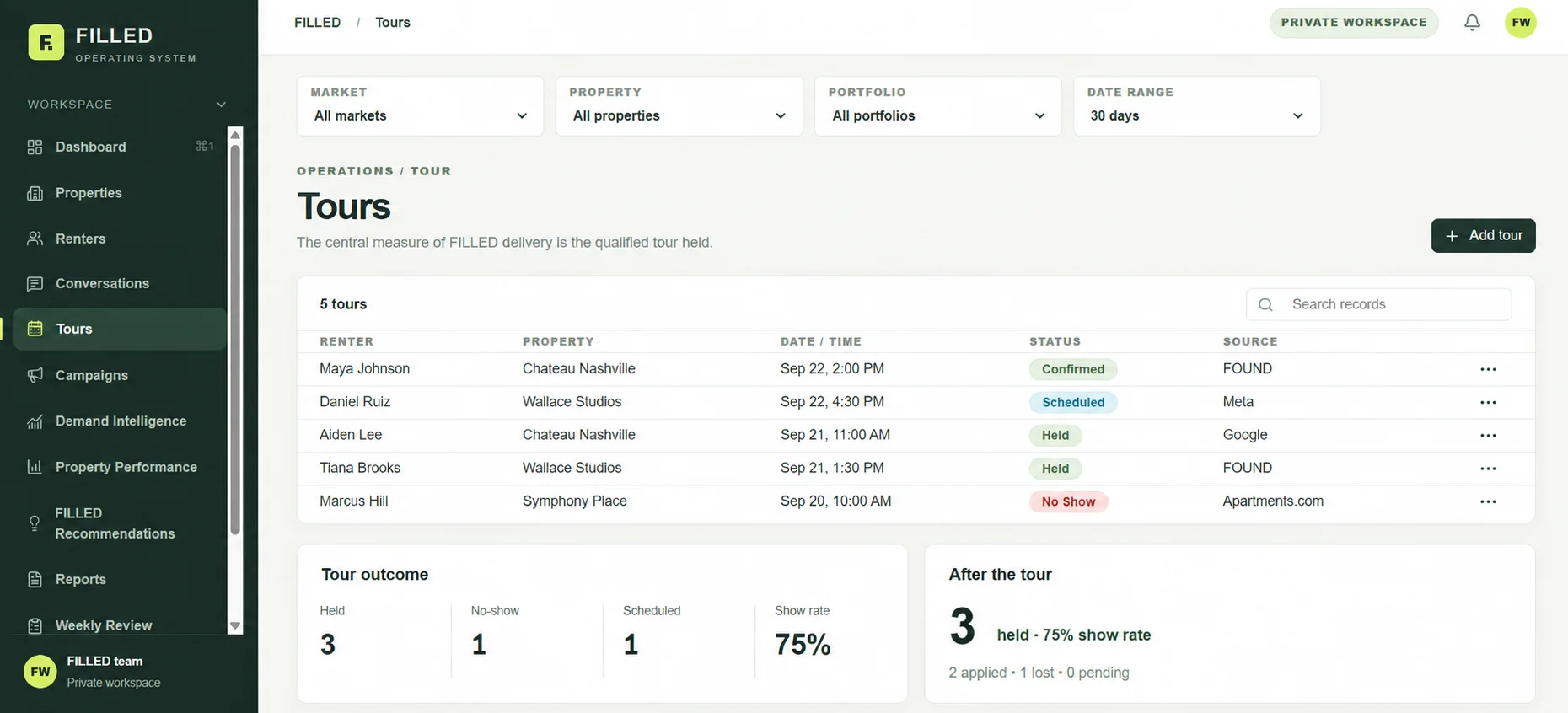This screenshot has width=1568, height=713.
Task: Click the Demand Intelligence chart icon
Action: point(35,421)
